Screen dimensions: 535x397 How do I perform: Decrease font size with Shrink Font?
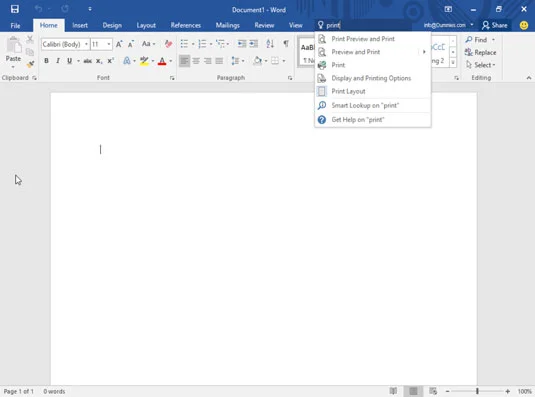(x=131, y=44)
